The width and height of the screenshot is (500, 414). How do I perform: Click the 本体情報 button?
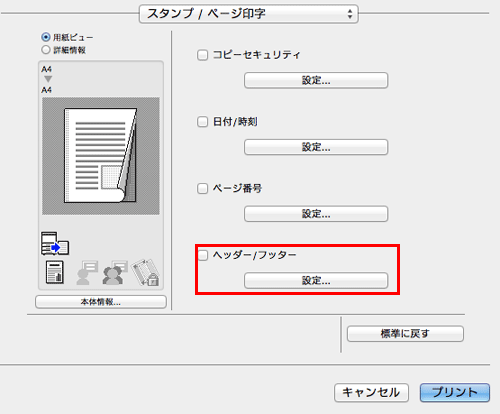click(101, 302)
